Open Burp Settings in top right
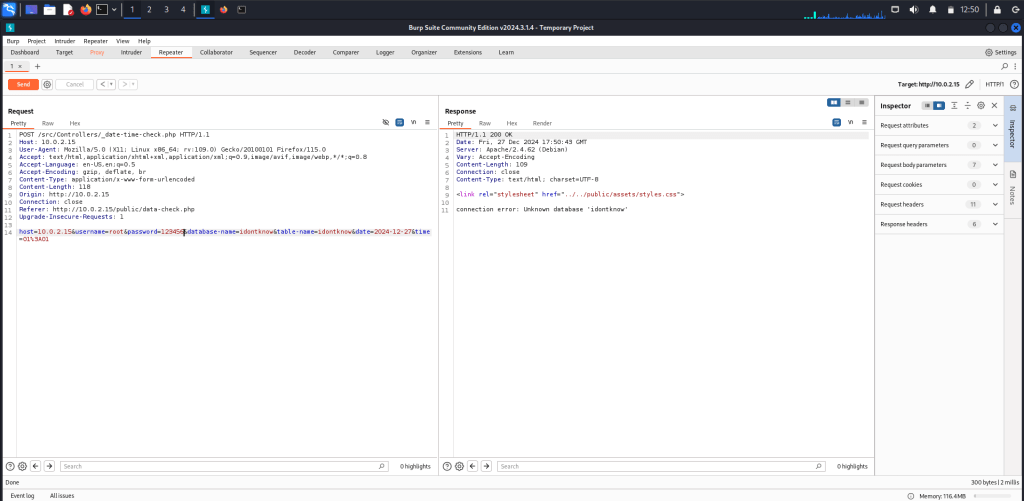1024x501 pixels. click(x=1000, y=52)
